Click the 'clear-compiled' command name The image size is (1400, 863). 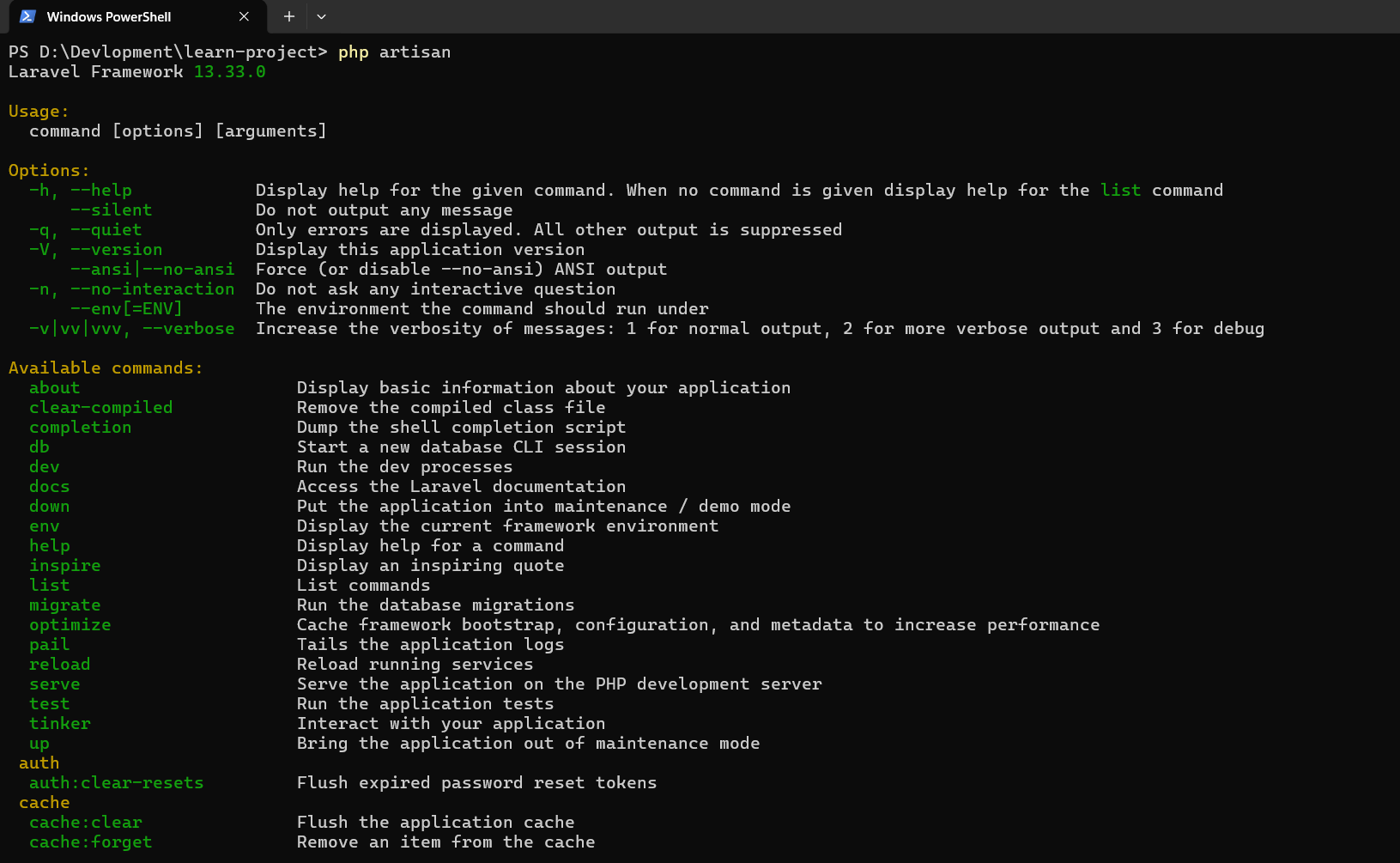101,408
